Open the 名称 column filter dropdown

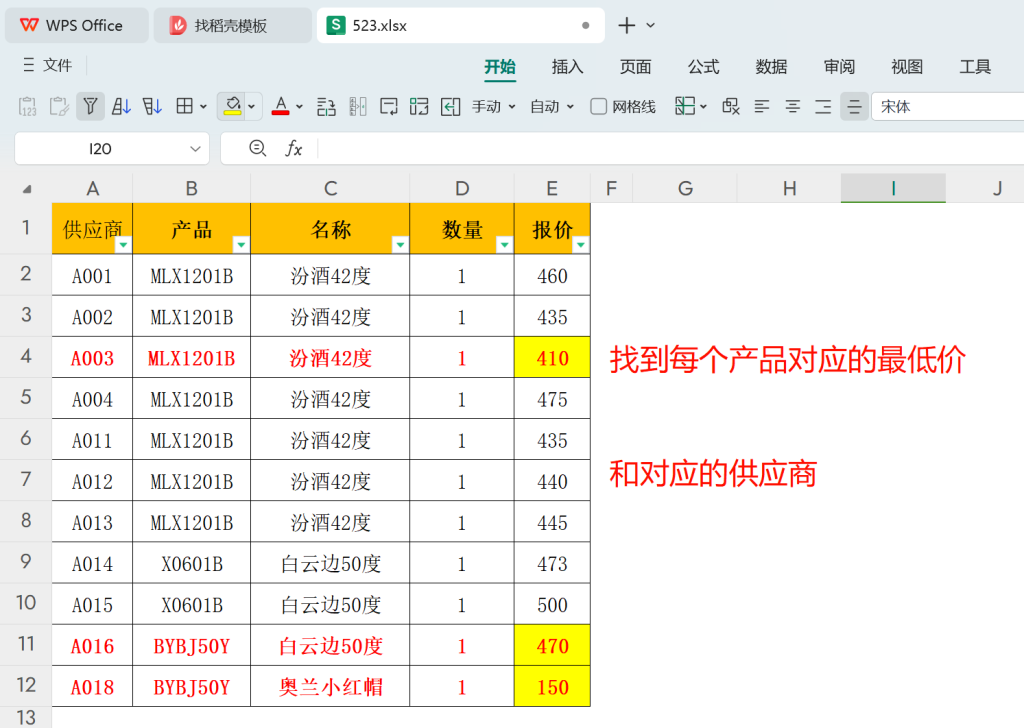400,244
